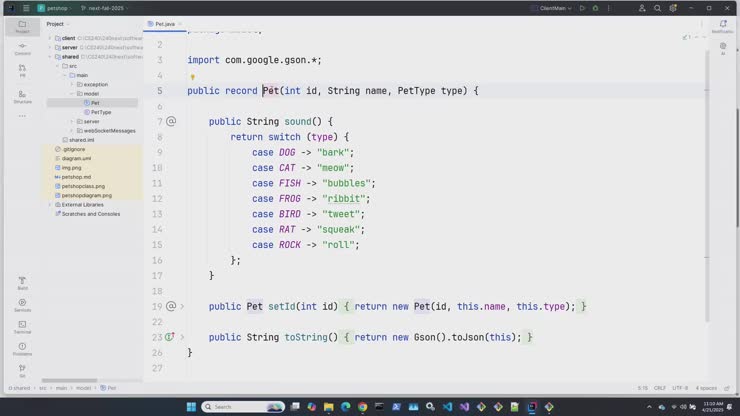The height and width of the screenshot is (416, 740).
Task: Select Pet class in project tree
Action: (x=92, y=103)
